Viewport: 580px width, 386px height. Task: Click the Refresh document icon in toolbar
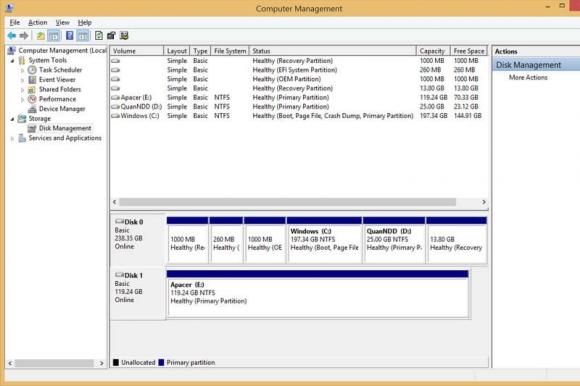pos(99,36)
